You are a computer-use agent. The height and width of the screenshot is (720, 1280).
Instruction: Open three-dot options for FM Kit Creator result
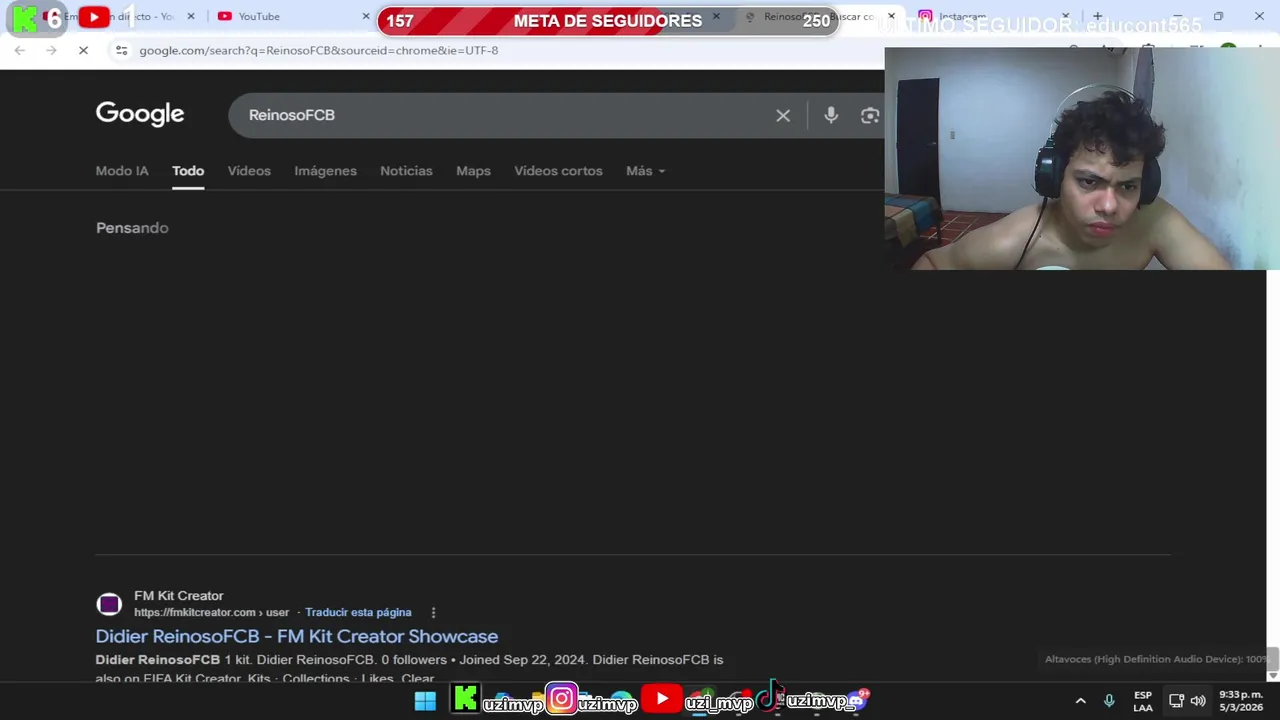[433, 612]
